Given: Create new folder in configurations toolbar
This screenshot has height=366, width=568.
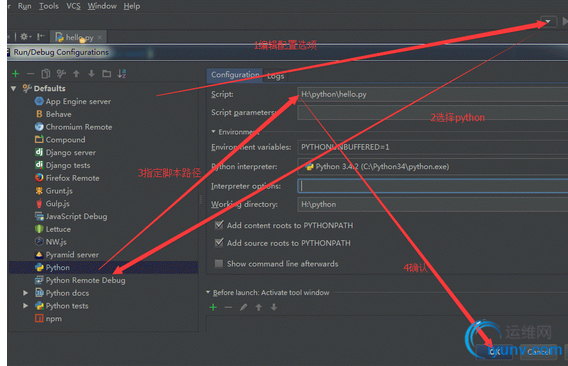Looking at the screenshot, I should pyautogui.click(x=106, y=74).
